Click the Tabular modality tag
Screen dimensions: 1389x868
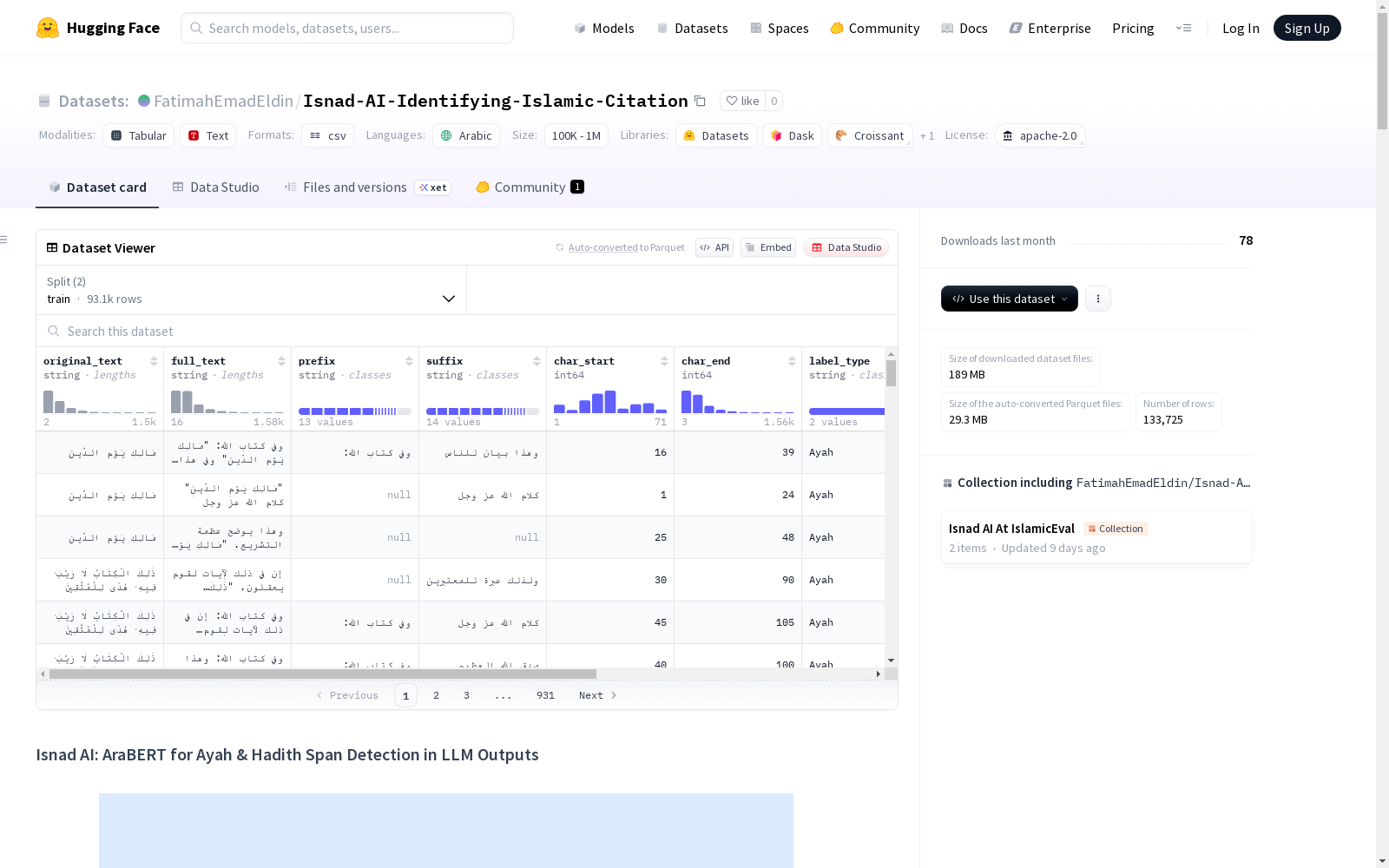click(x=139, y=135)
